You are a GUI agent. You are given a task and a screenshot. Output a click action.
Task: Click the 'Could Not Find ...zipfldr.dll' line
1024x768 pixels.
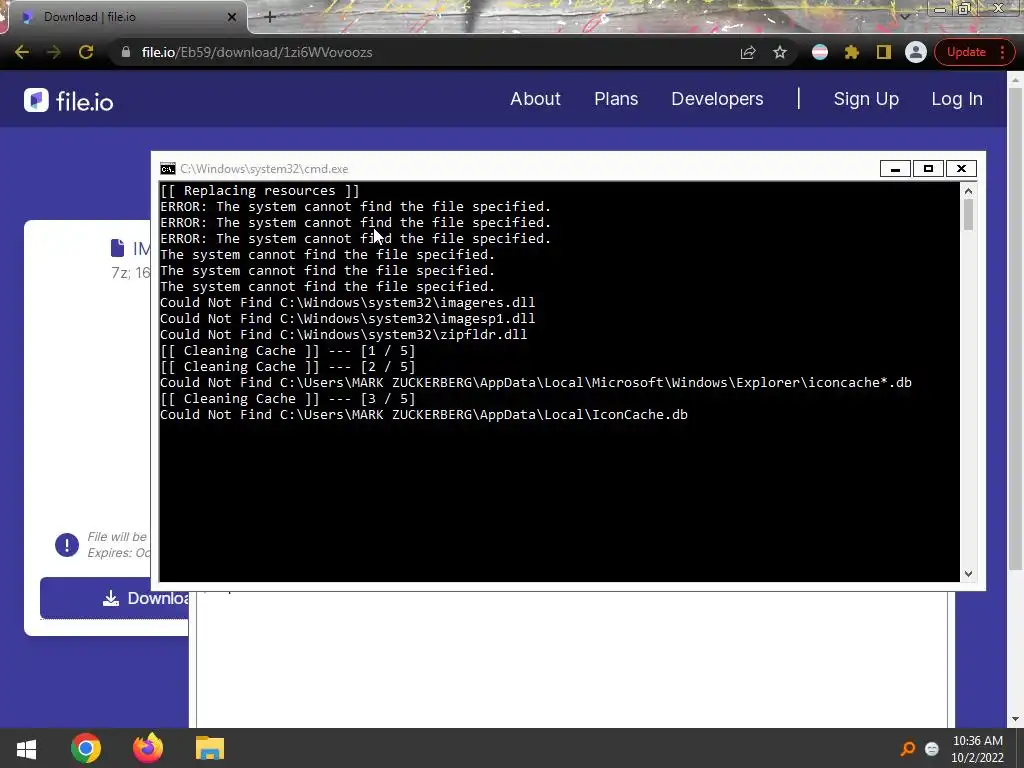(x=344, y=334)
